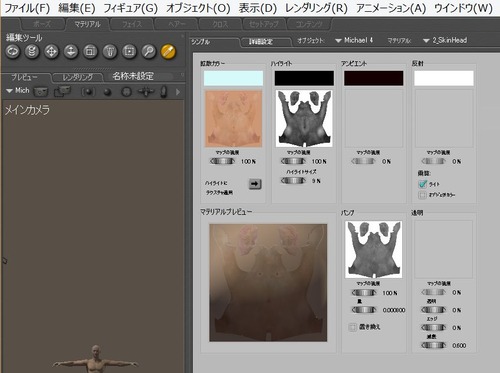This screenshot has width=500, height=373.
Task: Select the Twist editing tool
Action: (x=32, y=52)
